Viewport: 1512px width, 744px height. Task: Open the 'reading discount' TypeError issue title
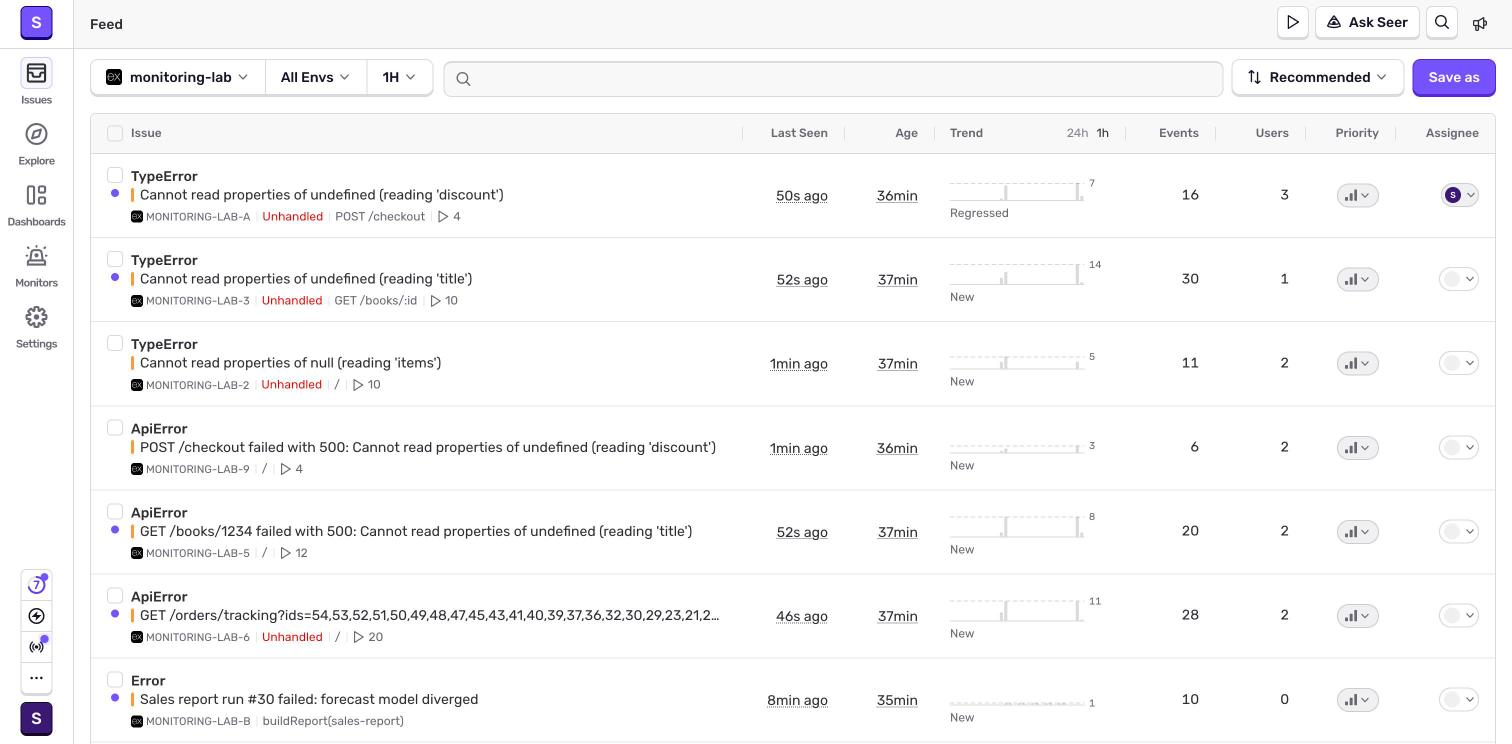point(321,195)
